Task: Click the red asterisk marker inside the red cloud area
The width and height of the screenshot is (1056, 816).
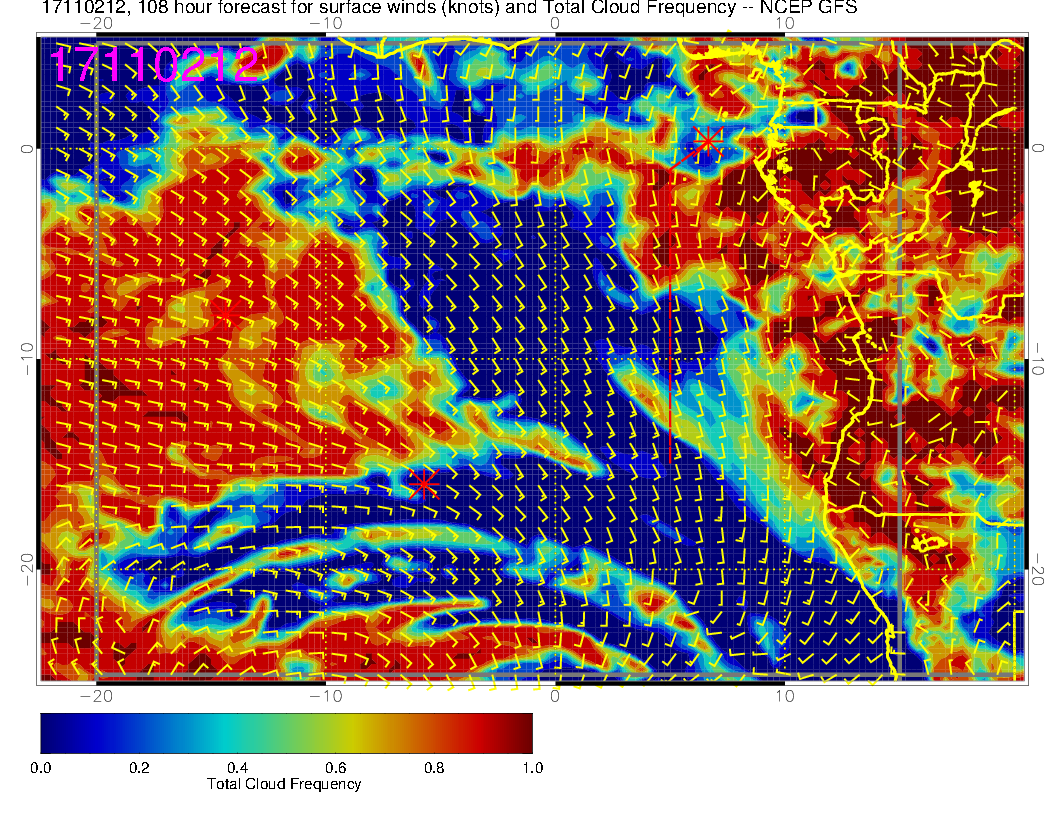Action: 225,313
